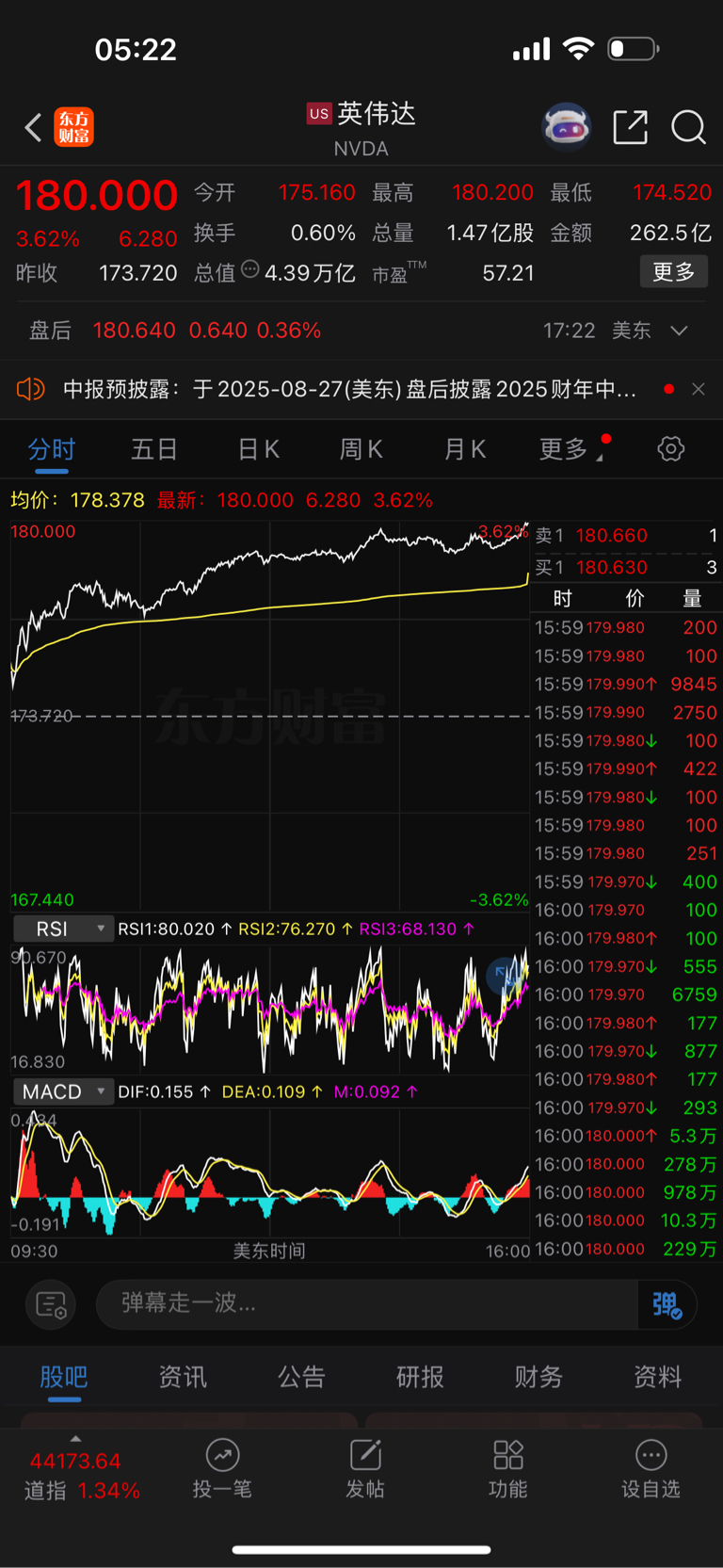This screenshot has height=1568, width=723.
Task: Open the RSI indicator dropdown
Action: pyautogui.click(x=64, y=929)
